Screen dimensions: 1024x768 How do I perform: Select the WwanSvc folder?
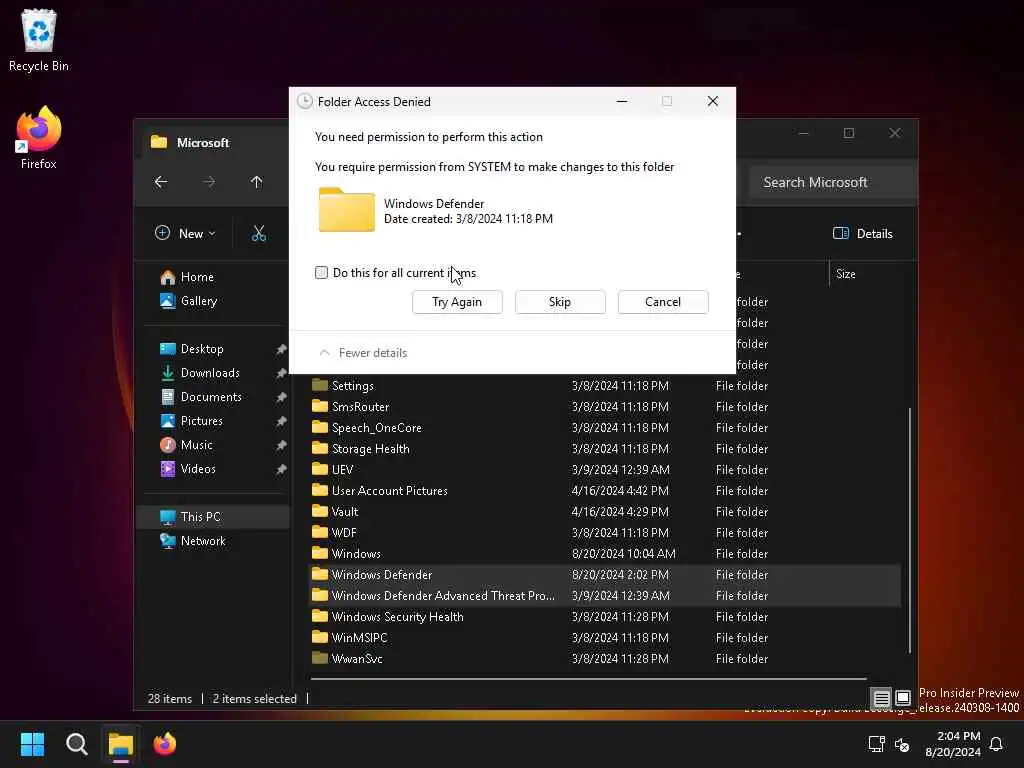(x=604, y=658)
